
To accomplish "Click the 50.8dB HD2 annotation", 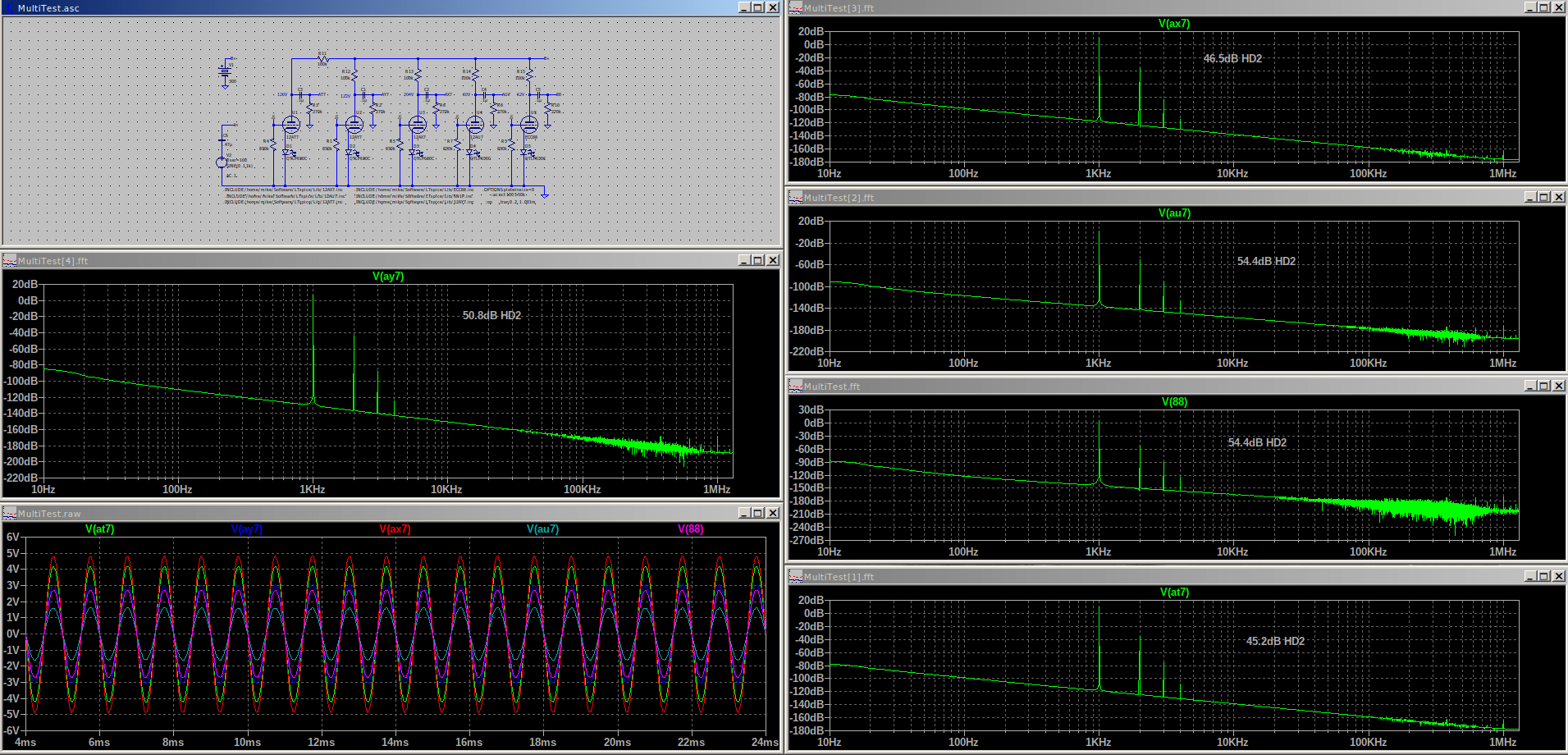I will click(491, 316).
